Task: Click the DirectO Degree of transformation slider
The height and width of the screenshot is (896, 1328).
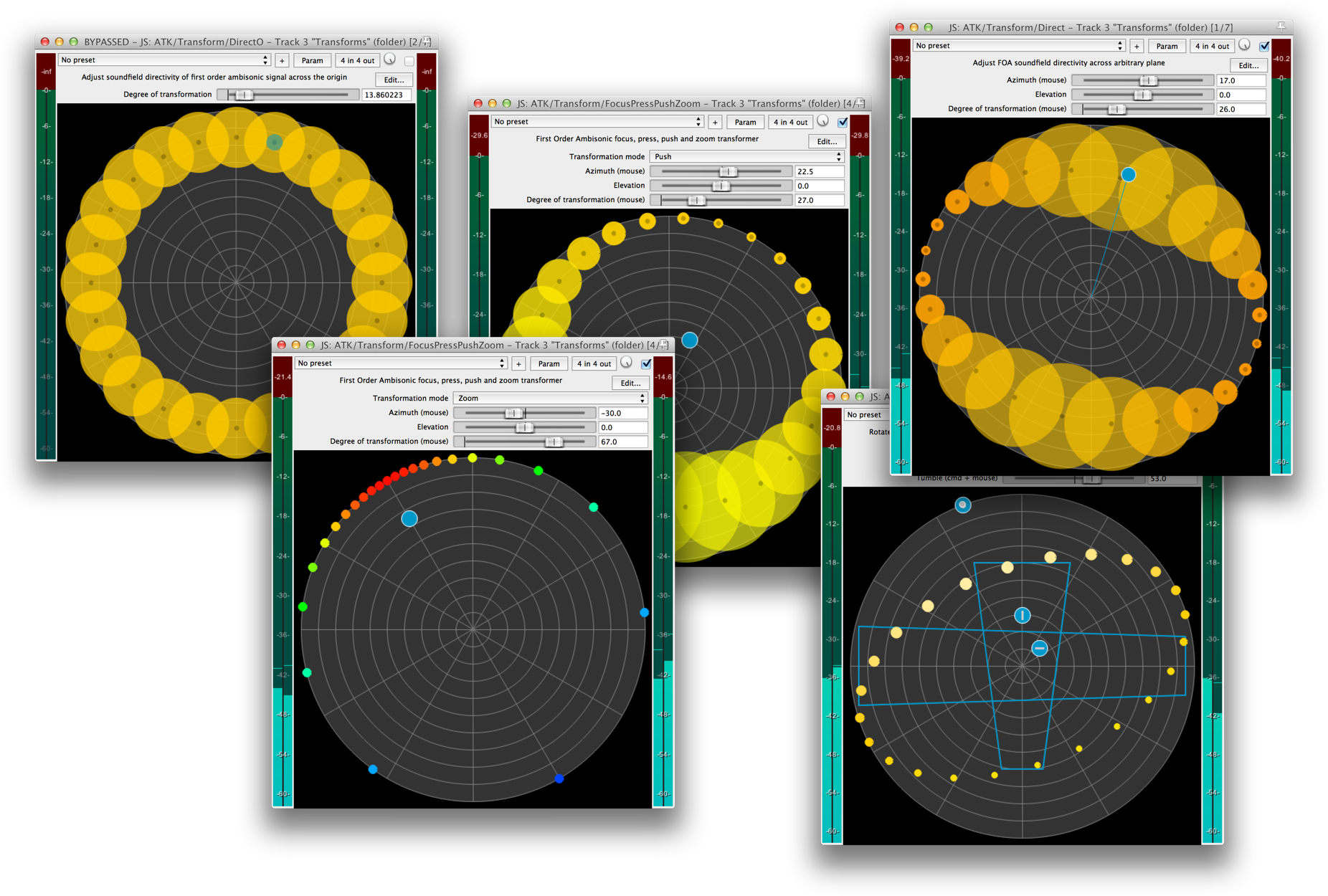Action: (287, 95)
